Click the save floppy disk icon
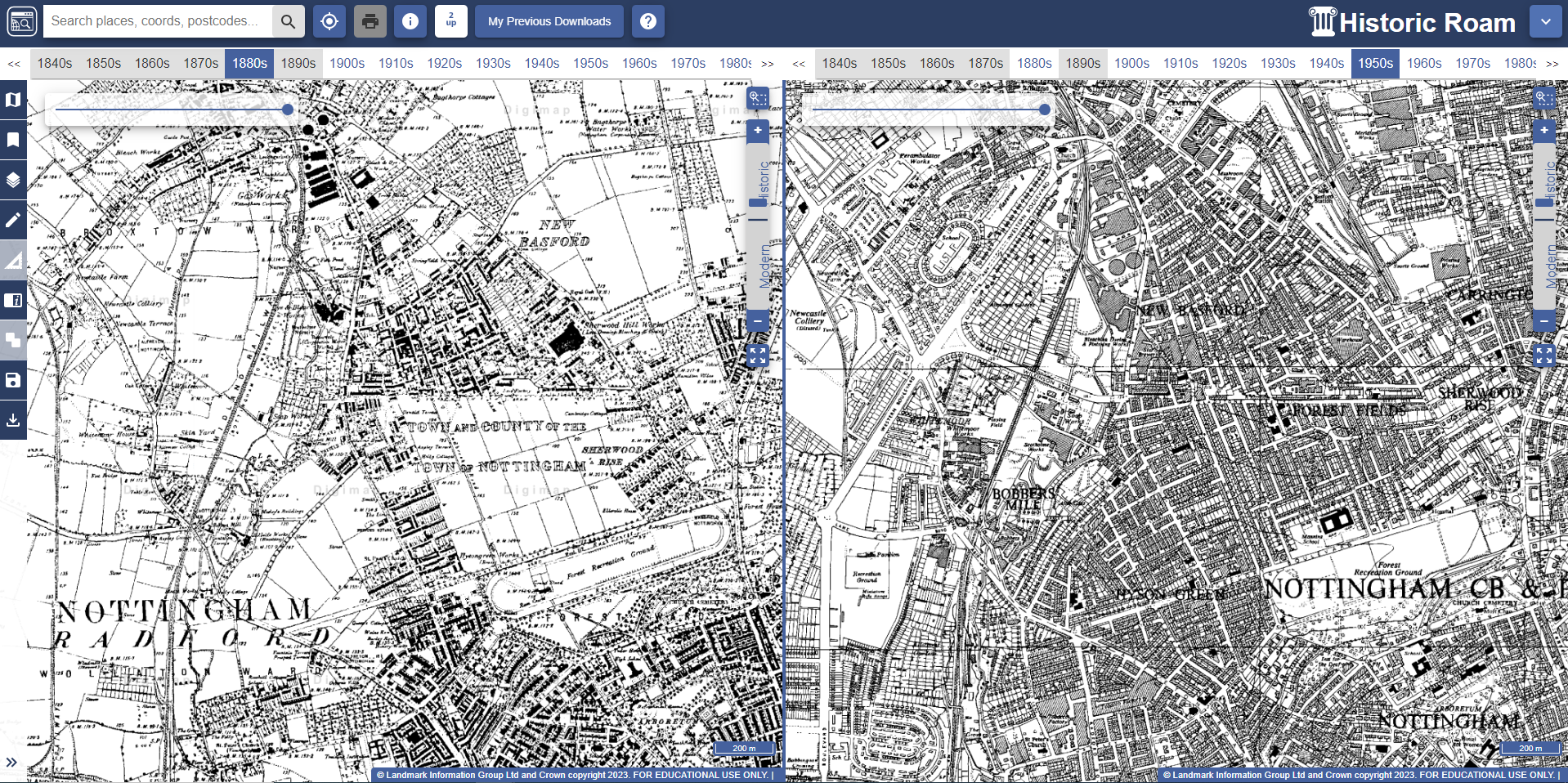 pos(13,380)
